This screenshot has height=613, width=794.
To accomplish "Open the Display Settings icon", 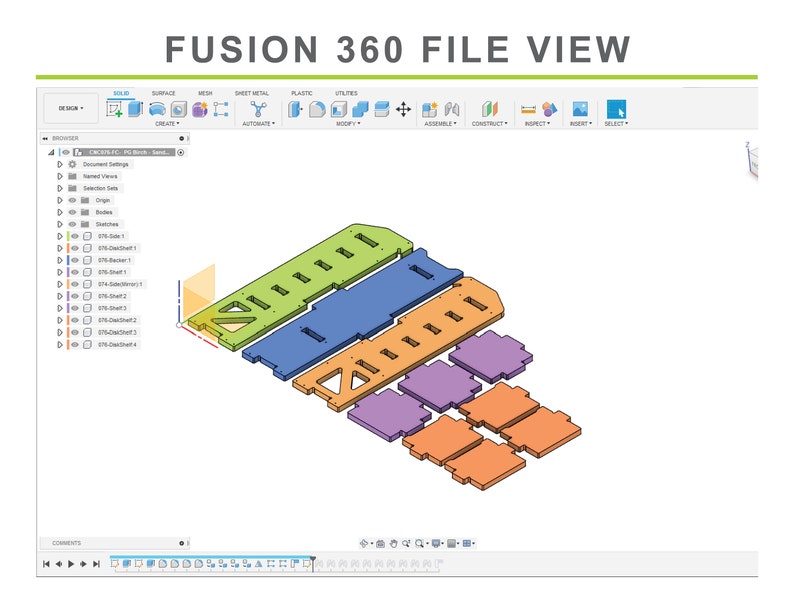I will point(435,543).
